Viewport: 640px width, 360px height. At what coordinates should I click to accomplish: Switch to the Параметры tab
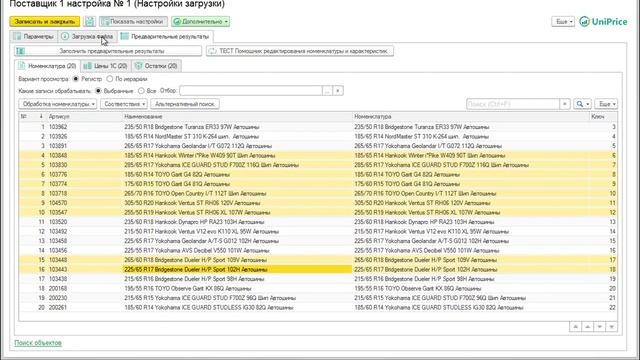click(x=34, y=36)
